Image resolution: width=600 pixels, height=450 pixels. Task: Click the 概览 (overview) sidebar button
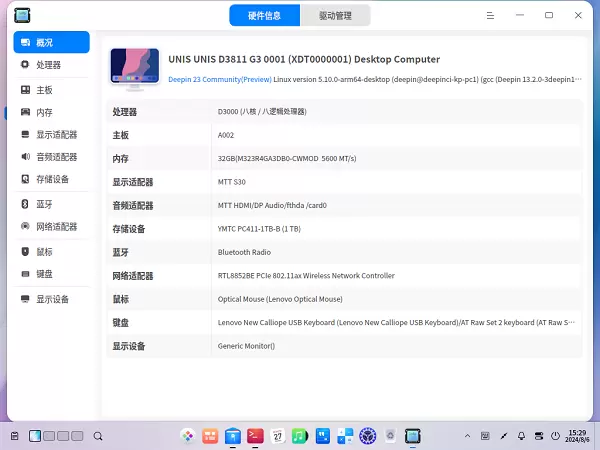(x=51, y=42)
